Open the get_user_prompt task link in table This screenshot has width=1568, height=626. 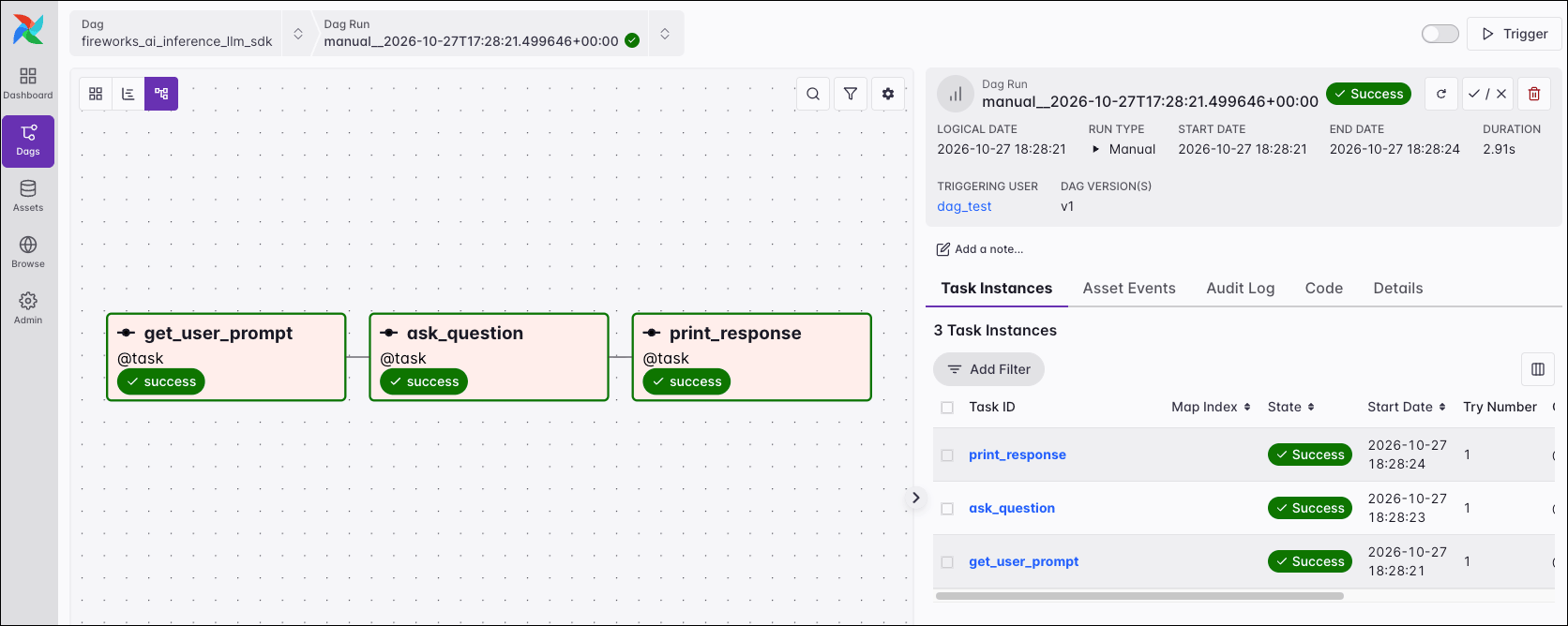pos(1024,561)
